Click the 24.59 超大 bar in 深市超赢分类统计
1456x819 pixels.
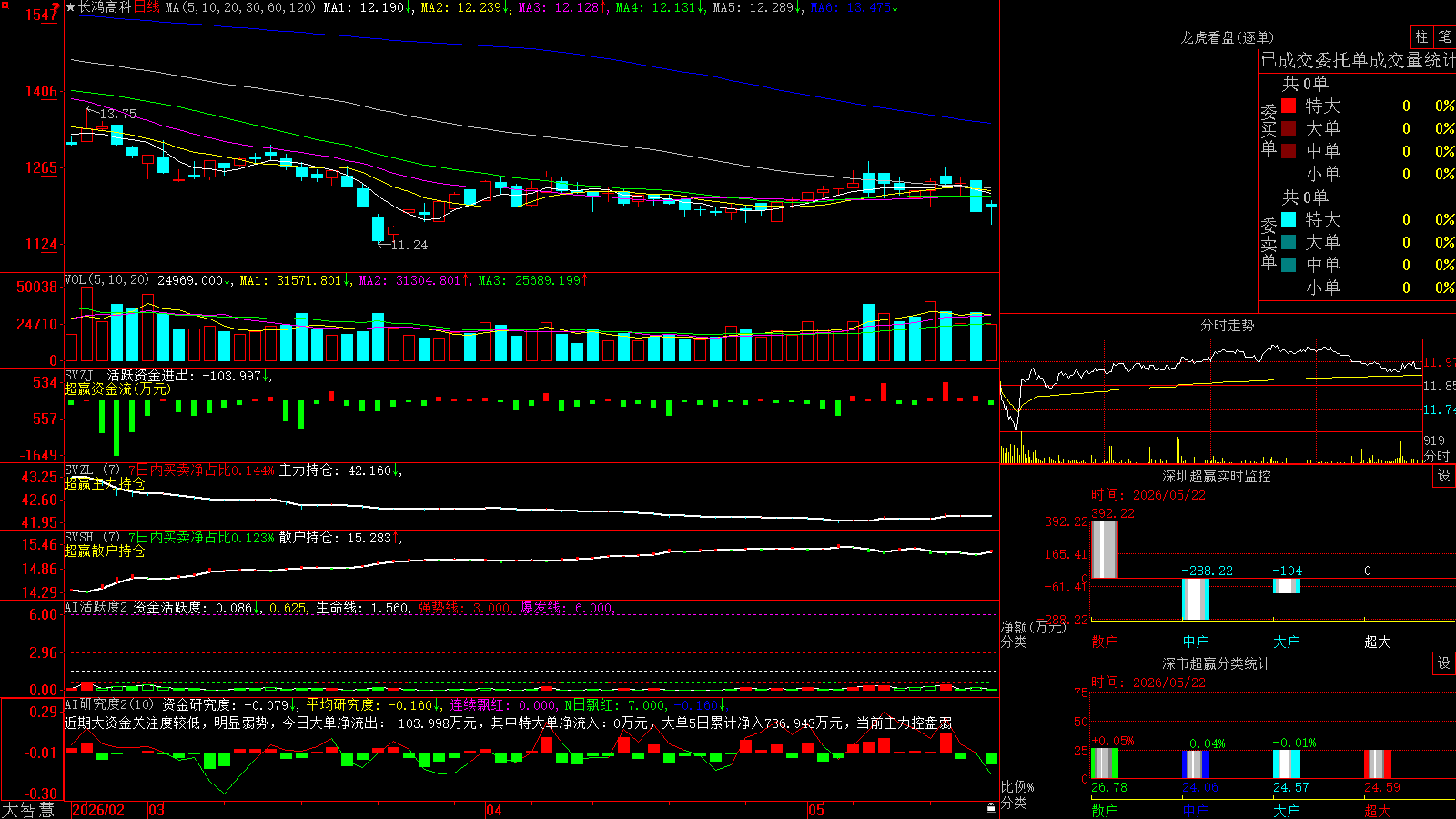[1378, 764]
